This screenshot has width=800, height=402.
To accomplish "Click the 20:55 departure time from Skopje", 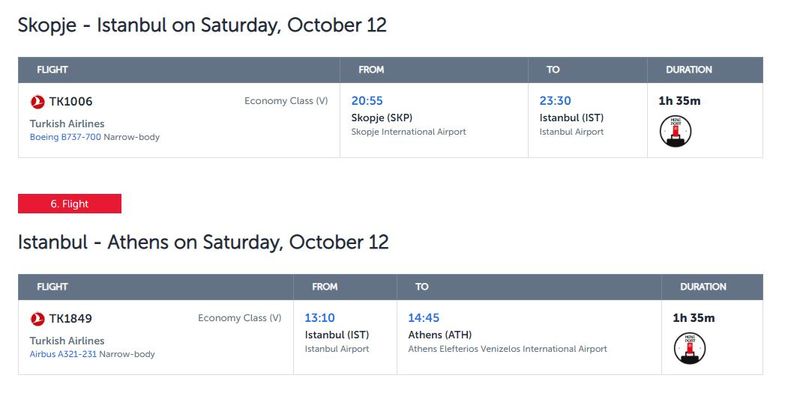I will (367, 100).
